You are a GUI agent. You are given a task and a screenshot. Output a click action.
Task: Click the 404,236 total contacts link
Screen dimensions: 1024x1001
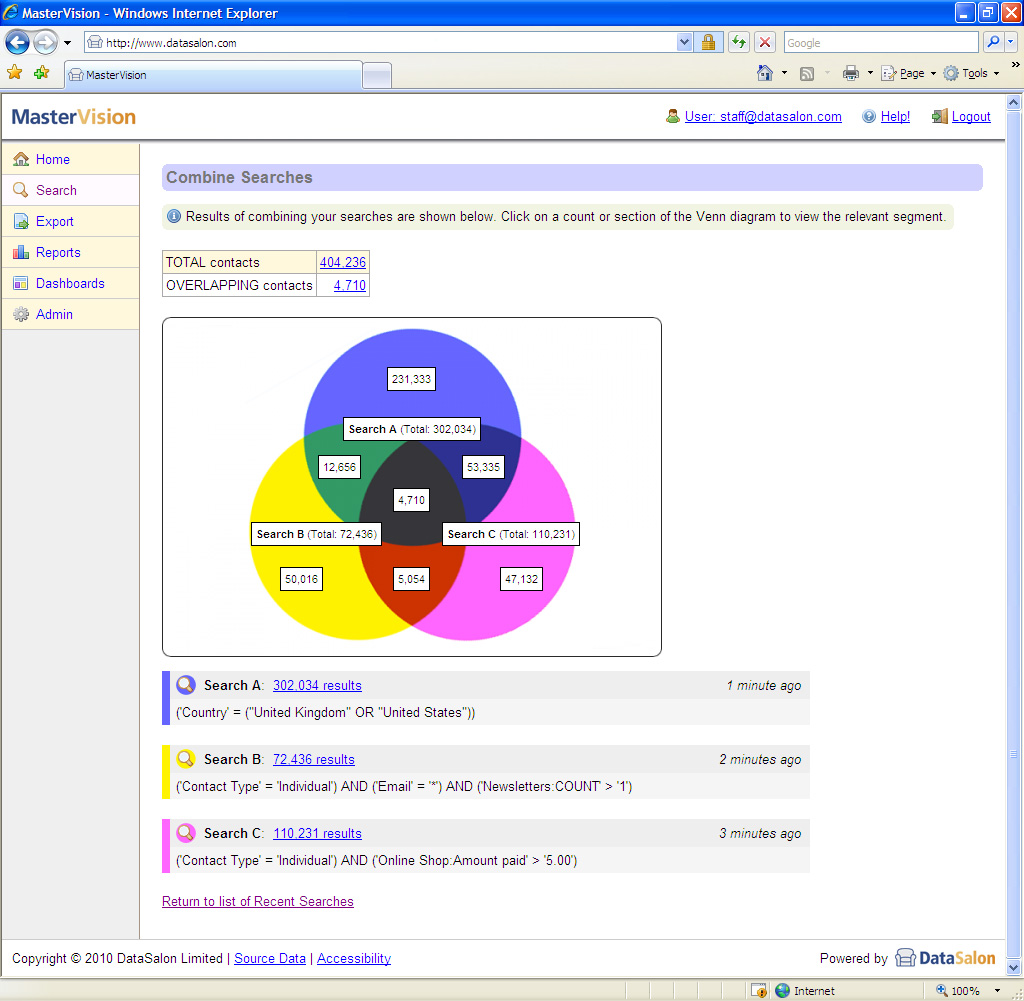(343, 262)
